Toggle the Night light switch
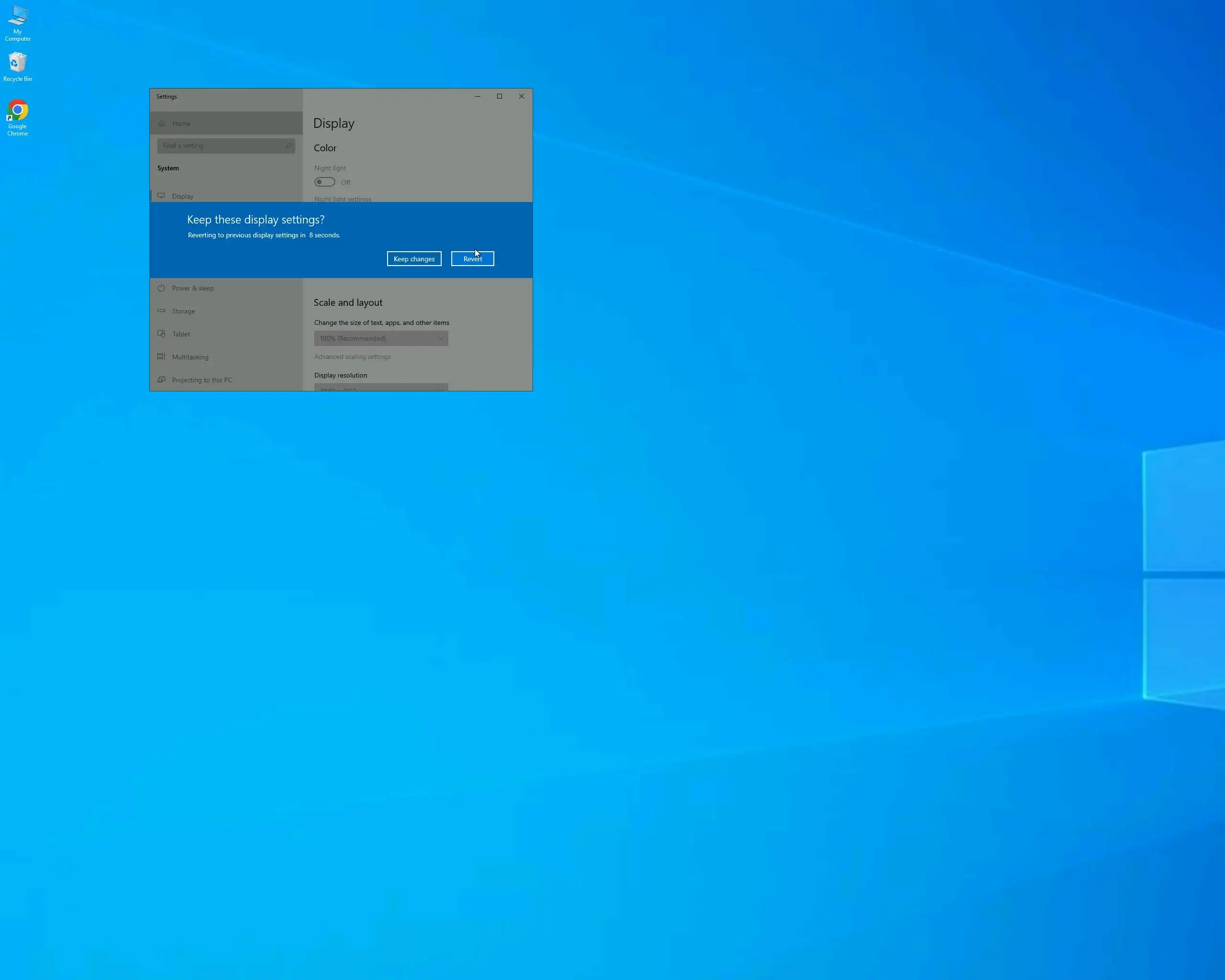This screenshot has width=1225, height=980. [x=324, y=182]
